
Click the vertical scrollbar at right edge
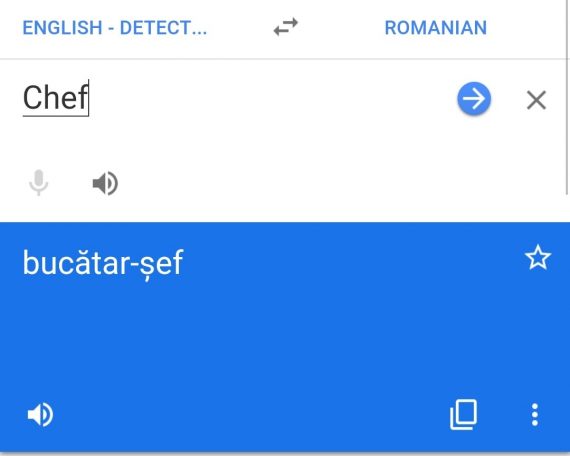(x=567, y=97)
